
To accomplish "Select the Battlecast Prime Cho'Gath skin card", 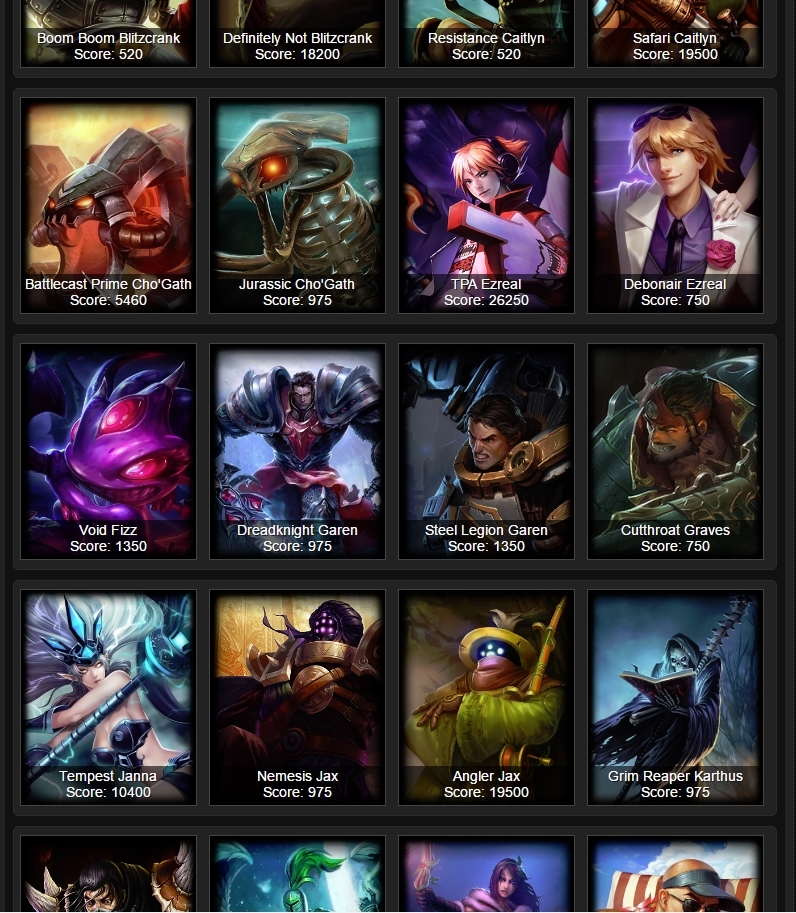I will 108,206.
